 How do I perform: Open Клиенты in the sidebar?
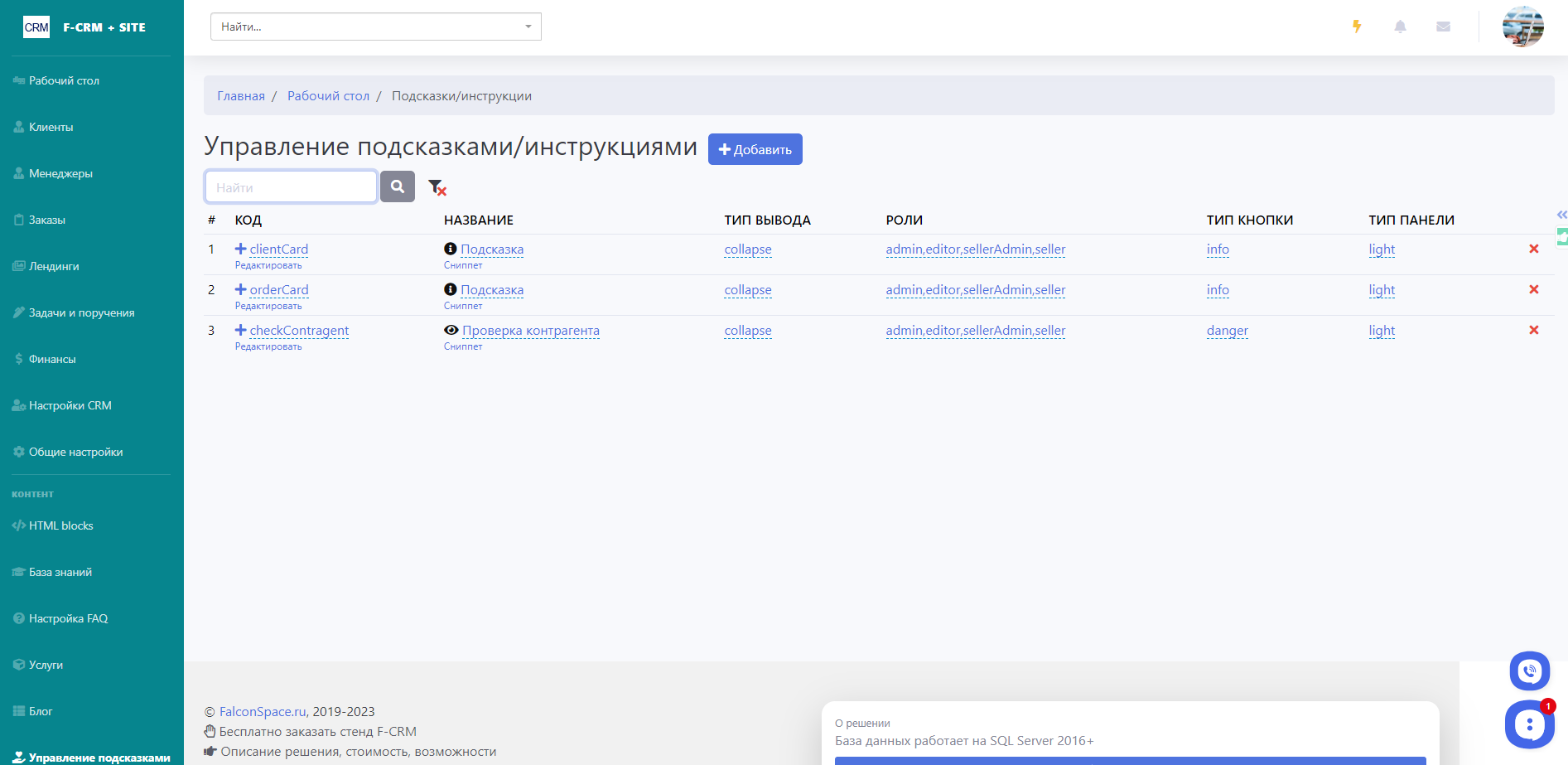[x=51, y=127]
